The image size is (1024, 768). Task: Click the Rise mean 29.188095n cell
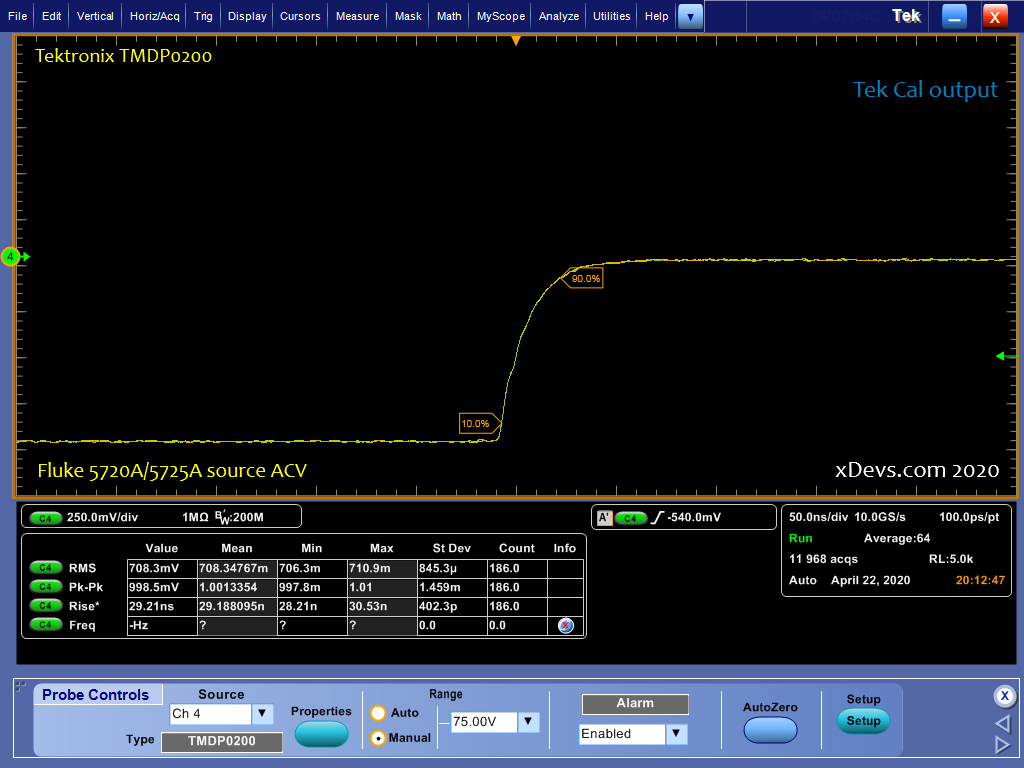point(237,606)
